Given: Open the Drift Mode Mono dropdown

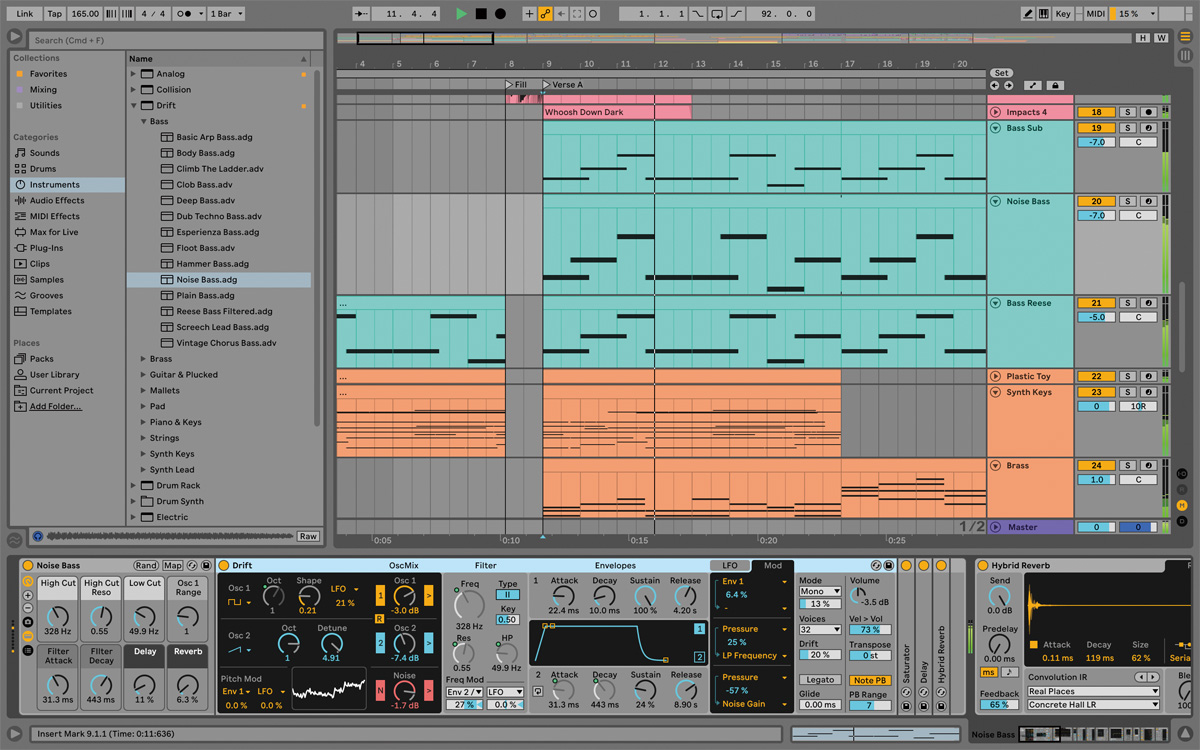Looking at the screenshot, I should (x=820, y=592).
